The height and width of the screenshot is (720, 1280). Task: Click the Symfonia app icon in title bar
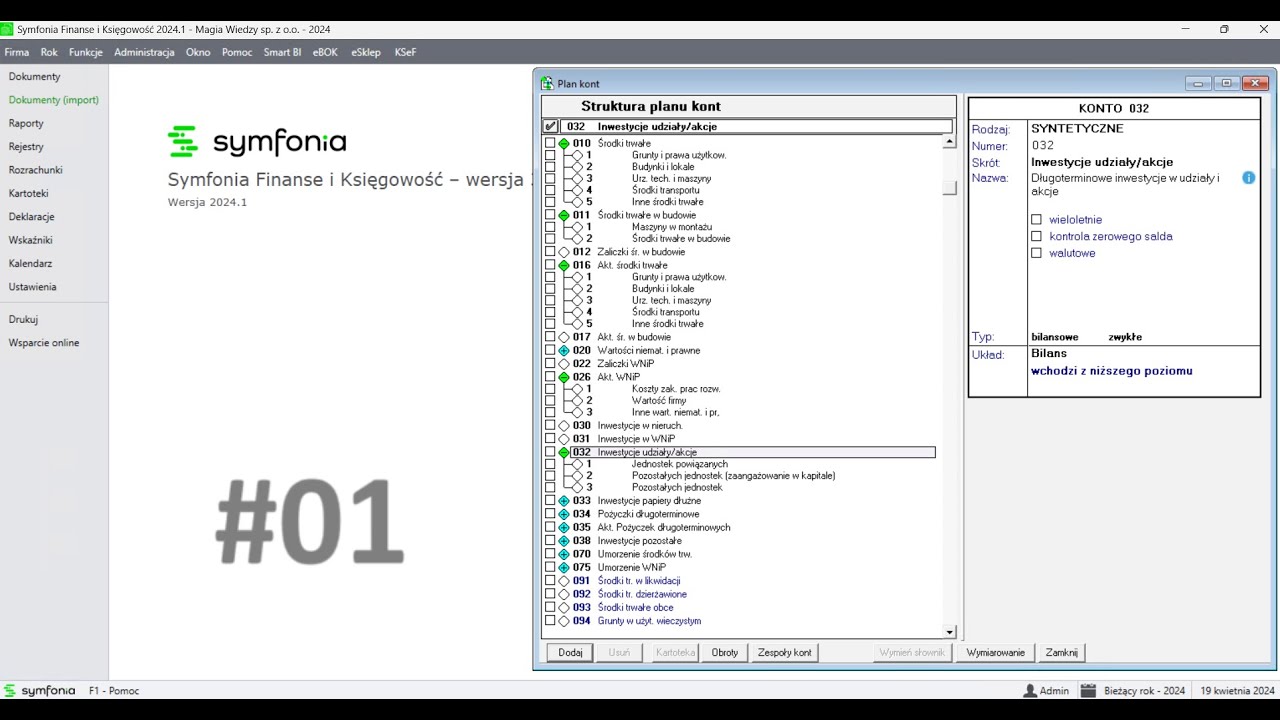[7, 30]
